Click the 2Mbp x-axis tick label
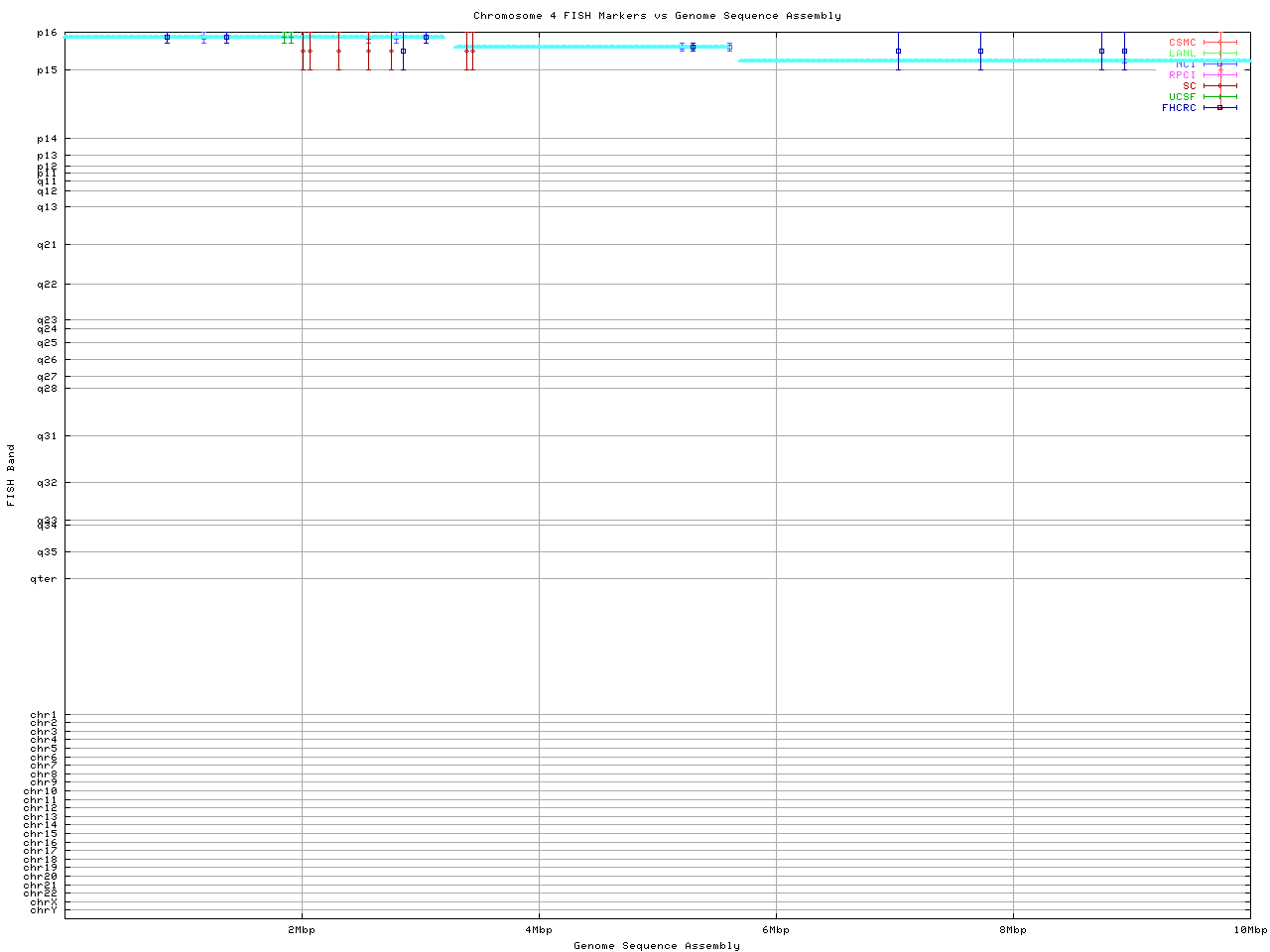Viewport: 1270px width, 952px height. (302, 930)
